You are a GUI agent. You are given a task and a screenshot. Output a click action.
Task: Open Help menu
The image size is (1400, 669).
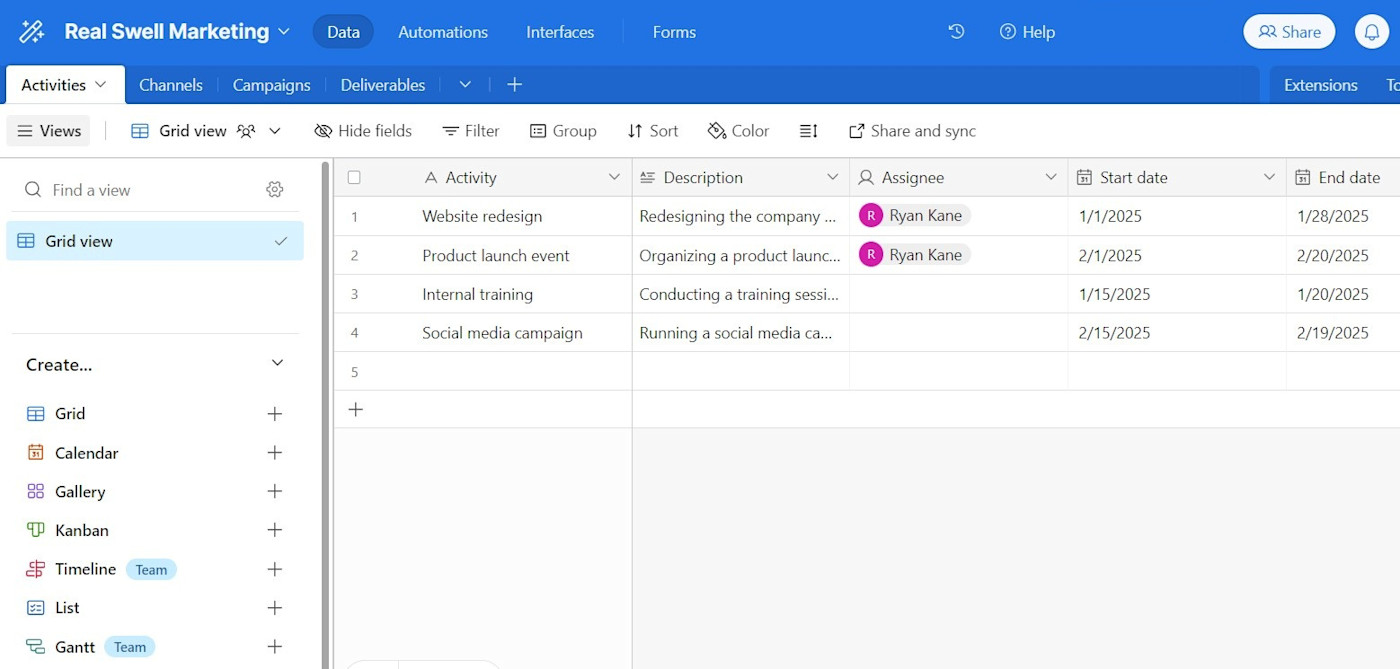pos(1027,32)
